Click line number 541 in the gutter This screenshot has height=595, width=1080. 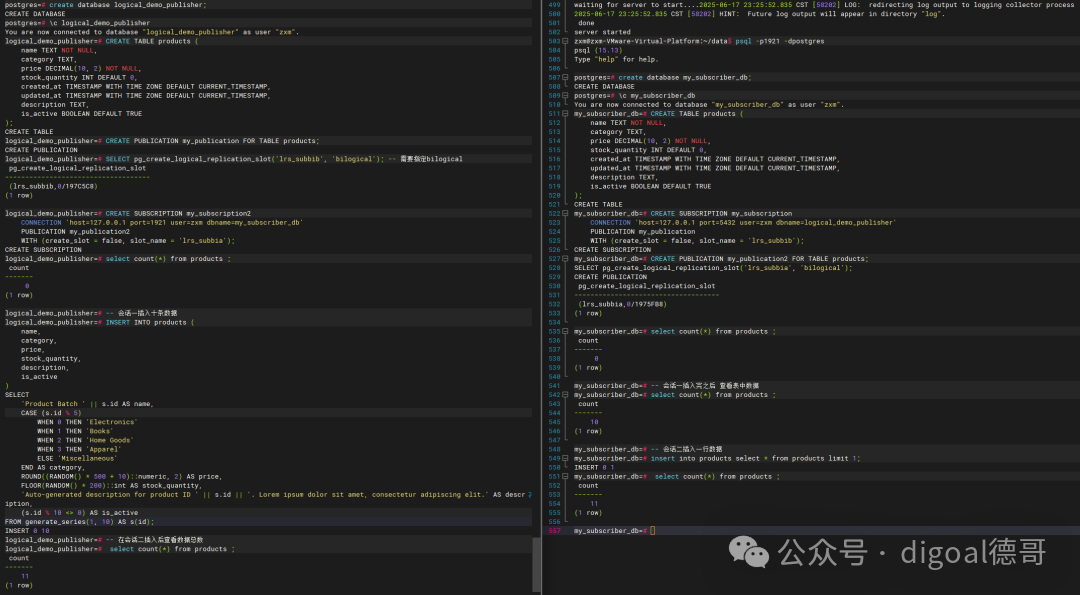[554, 386]
